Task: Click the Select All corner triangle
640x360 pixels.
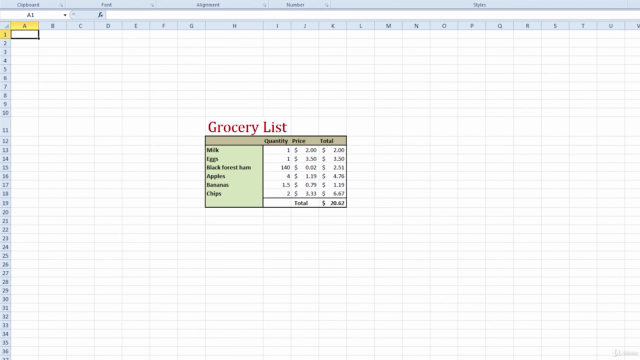Action: 6,26
